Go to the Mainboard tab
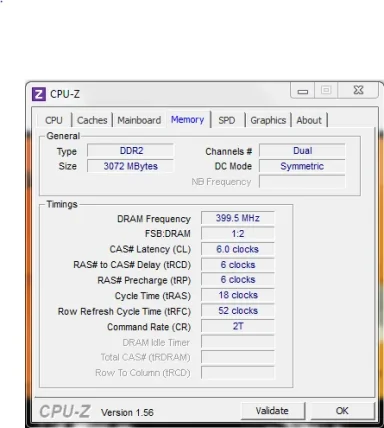384x428 pixels. tap(139, 120)
